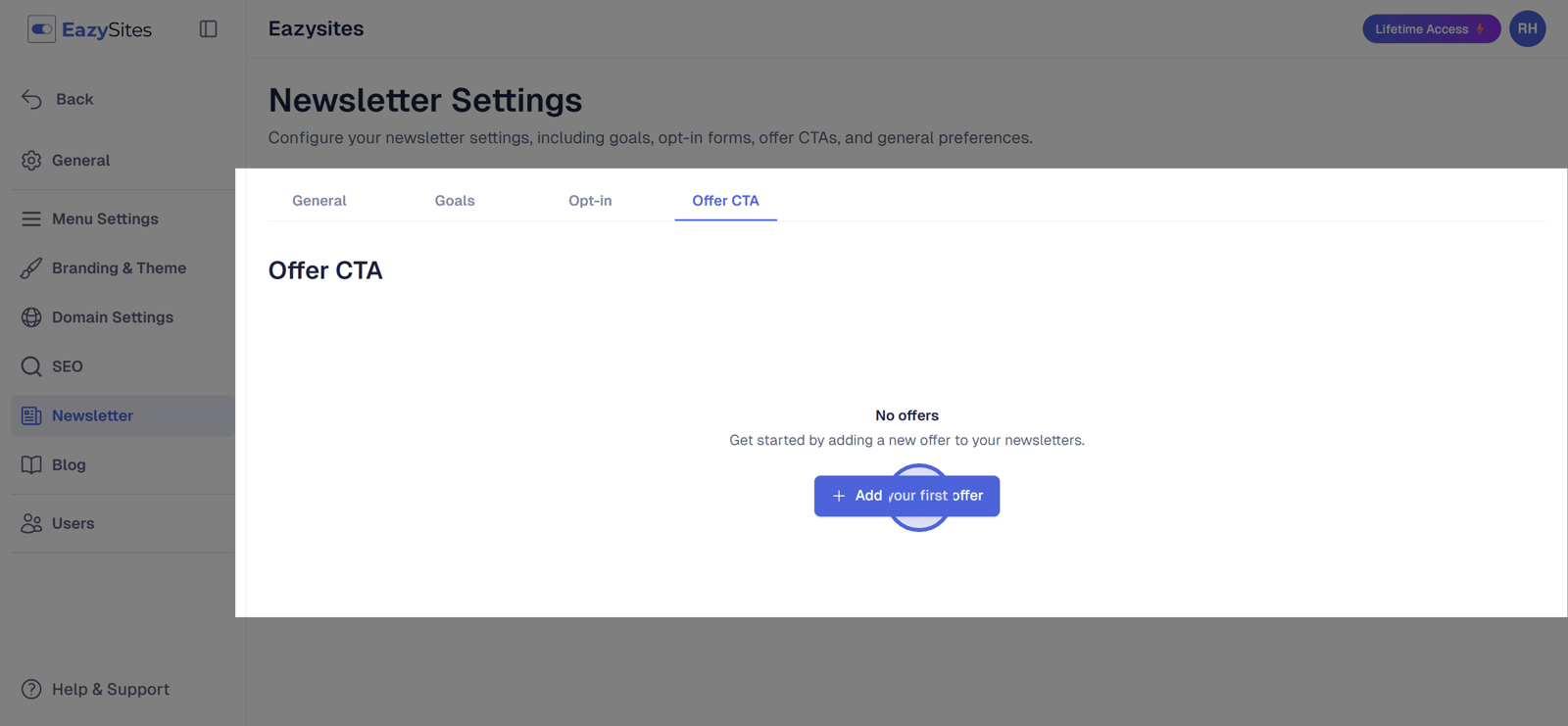The image size is (1568, 726).
Task: Switch to the Opt-in tab
Action: click(x=590, y=201)
